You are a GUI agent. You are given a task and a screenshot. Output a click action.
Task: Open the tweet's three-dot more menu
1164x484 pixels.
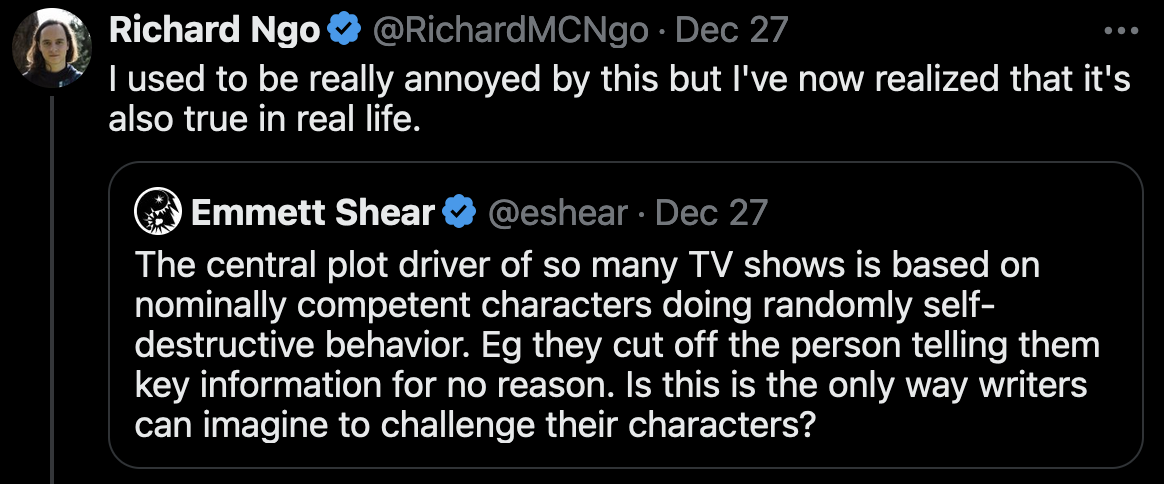click(1121, 31)
